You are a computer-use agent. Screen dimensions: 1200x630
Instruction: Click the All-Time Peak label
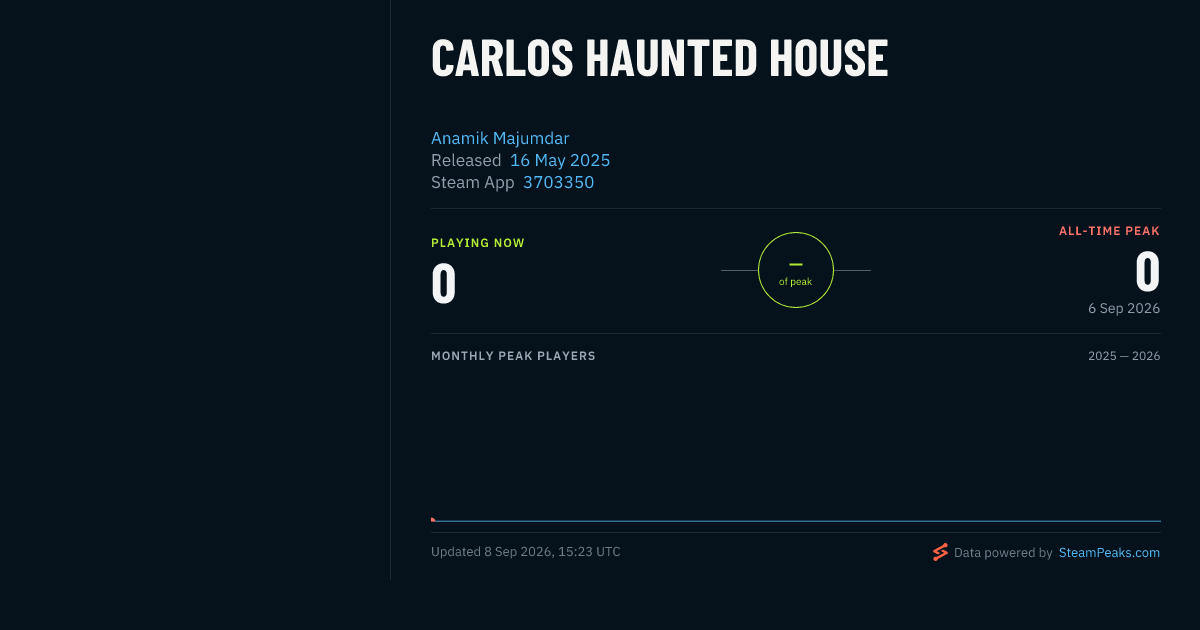tap(1109, 231)
